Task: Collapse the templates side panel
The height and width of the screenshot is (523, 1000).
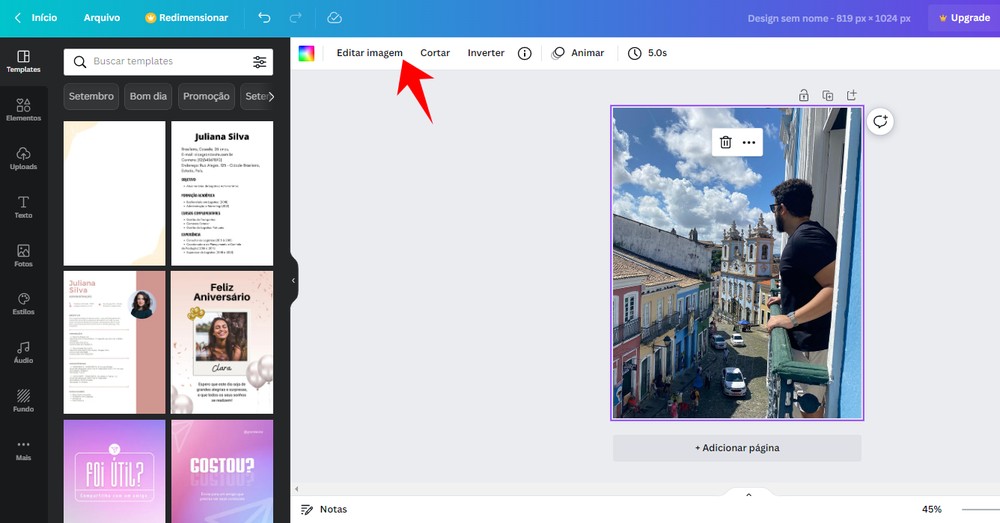Action: pos(293,280)
